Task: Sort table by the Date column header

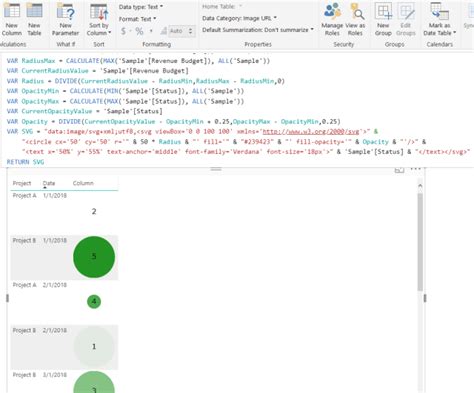Action: pos(49,183)
